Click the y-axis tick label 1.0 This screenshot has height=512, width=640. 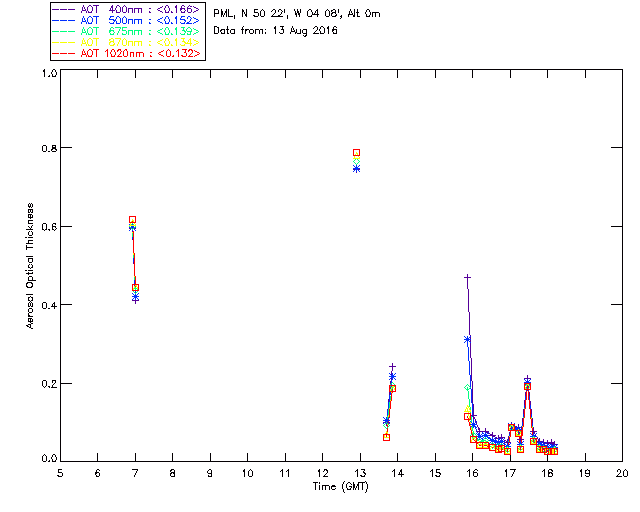click(49, 73)
